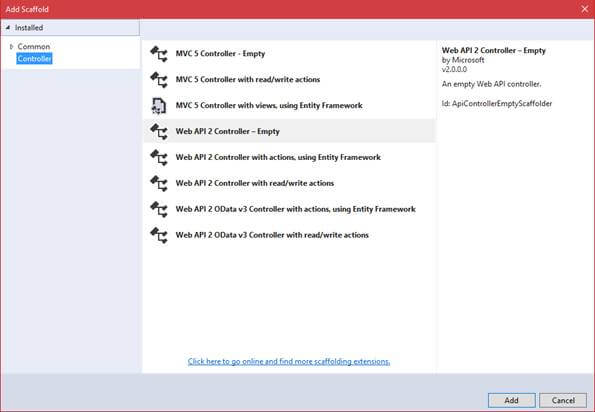
Task: Click icon beside MVC 5 Controller with read/write actions
Action: (x=159, y=80)
